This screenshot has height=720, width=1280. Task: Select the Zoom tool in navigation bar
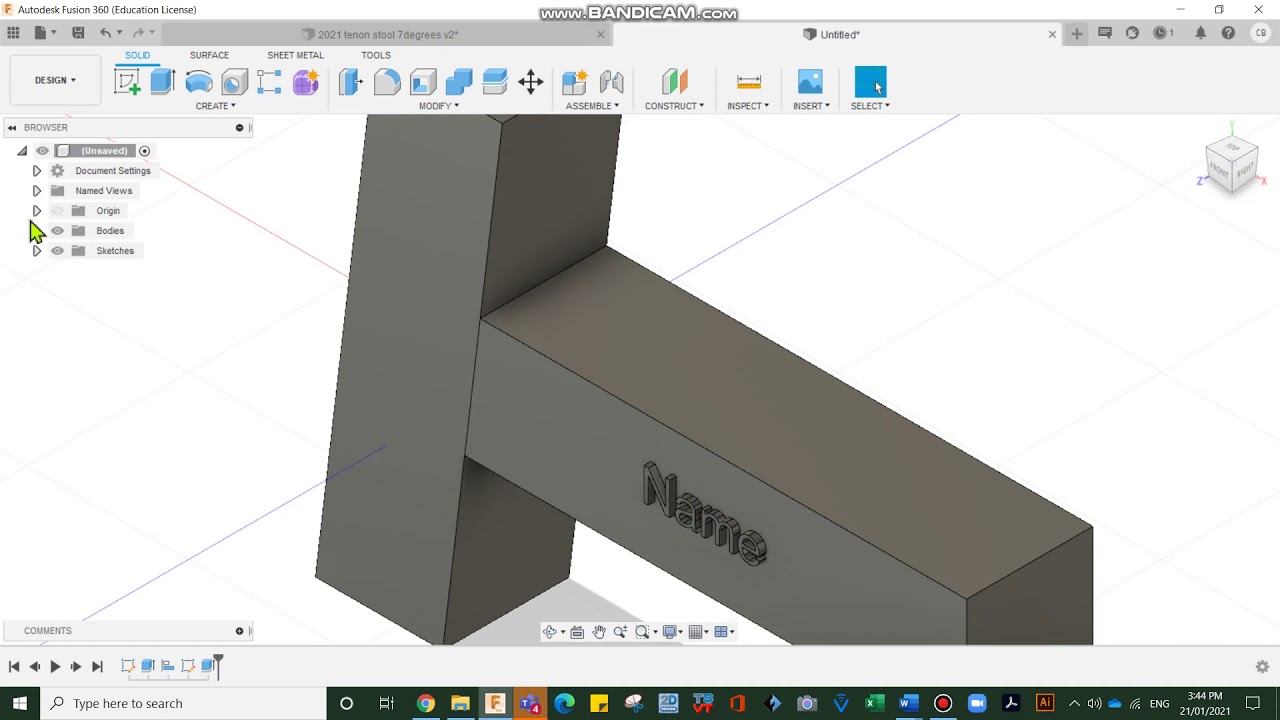click(620, 632)
